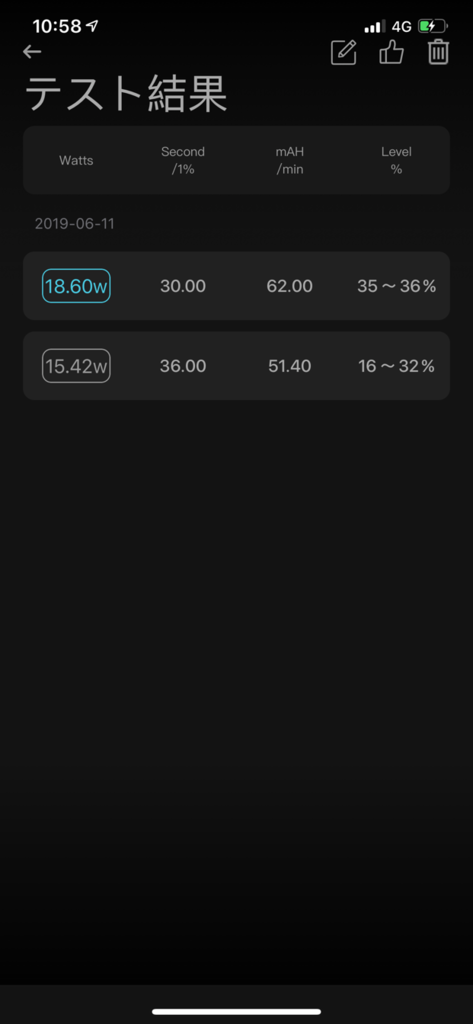Select the 15.42w result badge
This screenshot has width=473, height=1024.
[76, 366]
